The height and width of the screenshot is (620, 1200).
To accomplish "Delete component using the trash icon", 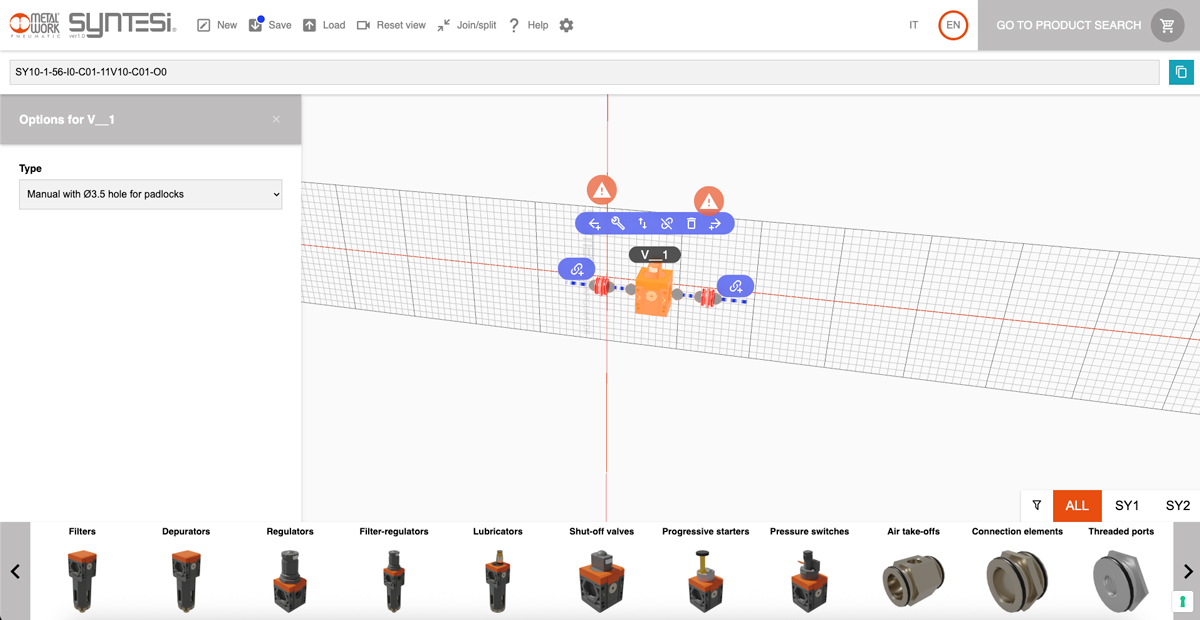I will (x=691, y=224).
